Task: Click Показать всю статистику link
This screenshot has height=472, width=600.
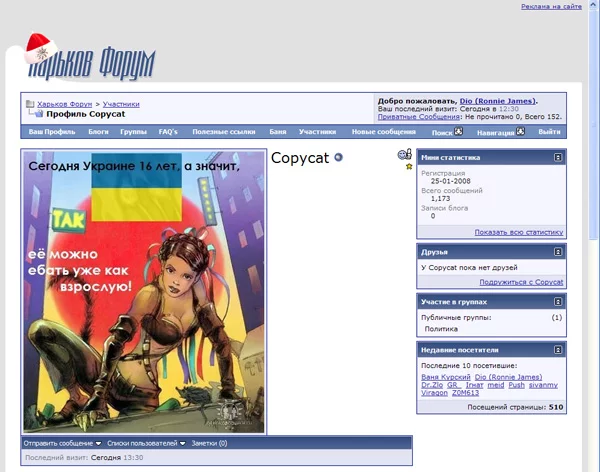Action: coord(519,232)
